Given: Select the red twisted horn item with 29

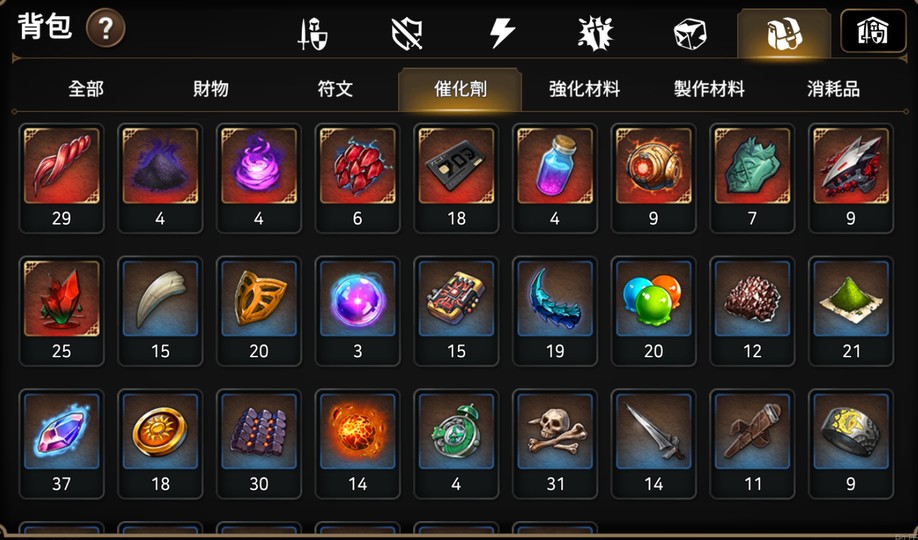Looking at the screenshot, I should tap(61, 178).
